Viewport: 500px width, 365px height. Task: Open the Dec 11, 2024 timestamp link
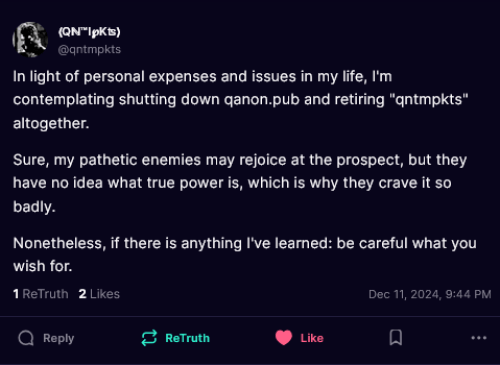click(430, 294)
